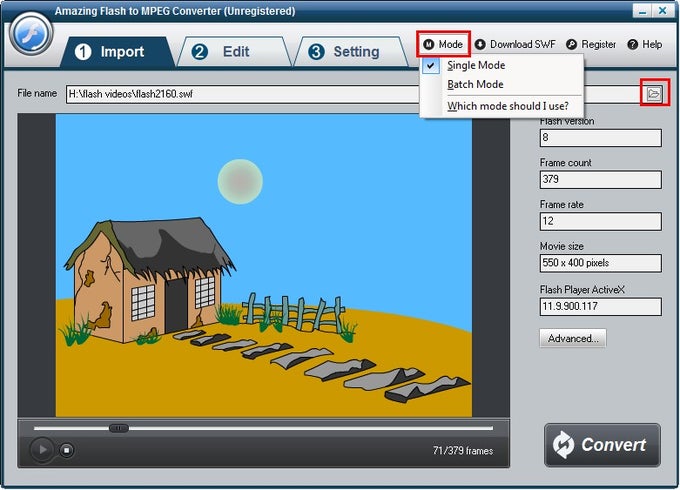Click the playback seek slider thumb

[x=118, y=428]
